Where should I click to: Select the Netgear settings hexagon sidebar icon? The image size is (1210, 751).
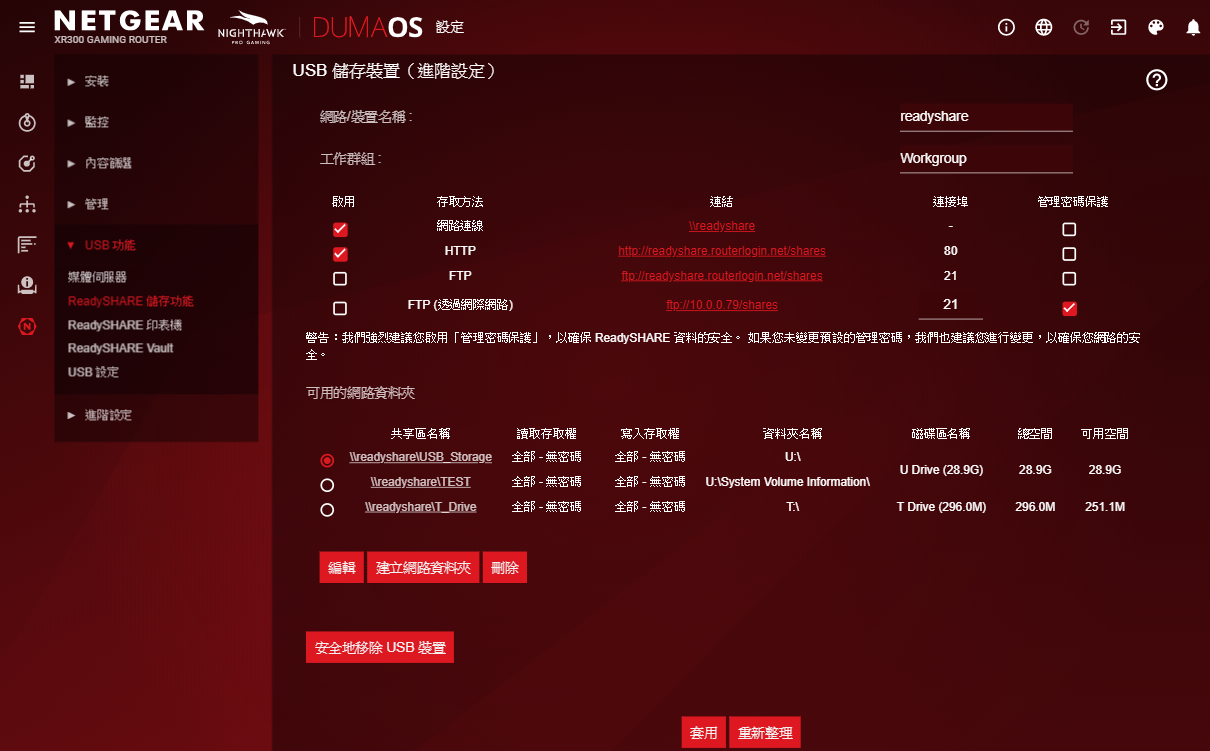coord(27,326)
